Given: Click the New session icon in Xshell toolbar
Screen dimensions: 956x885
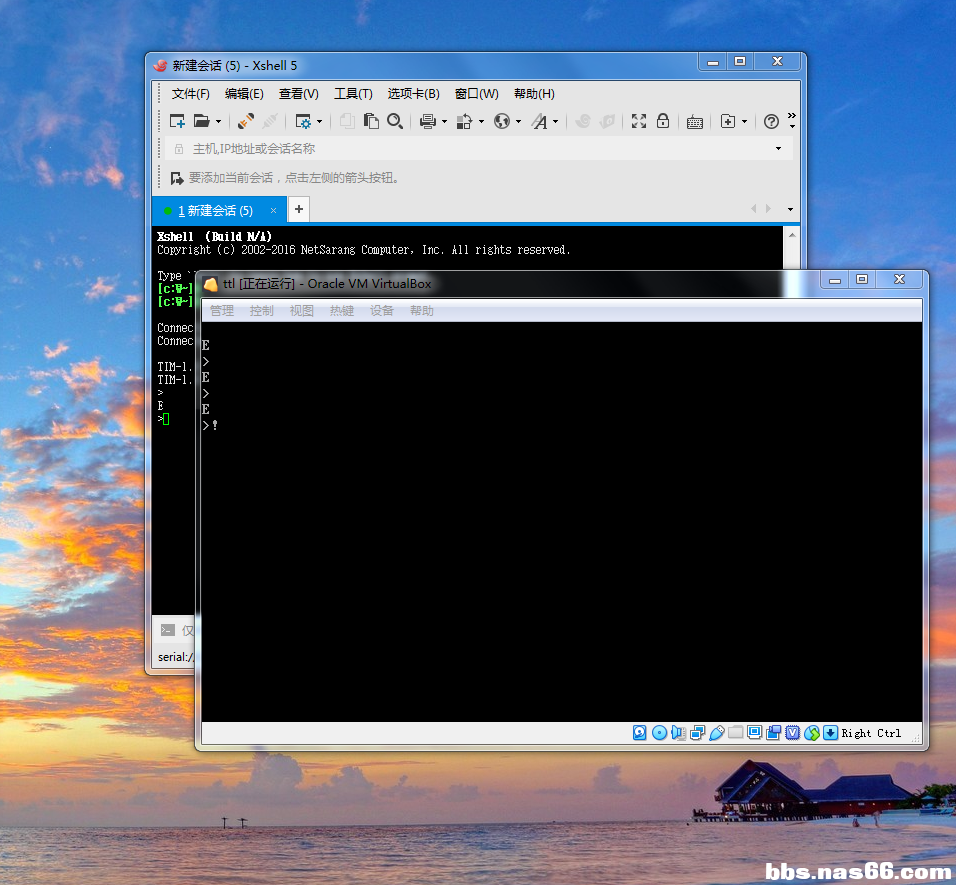Looking at the screenshot, I should click(177, 121).
